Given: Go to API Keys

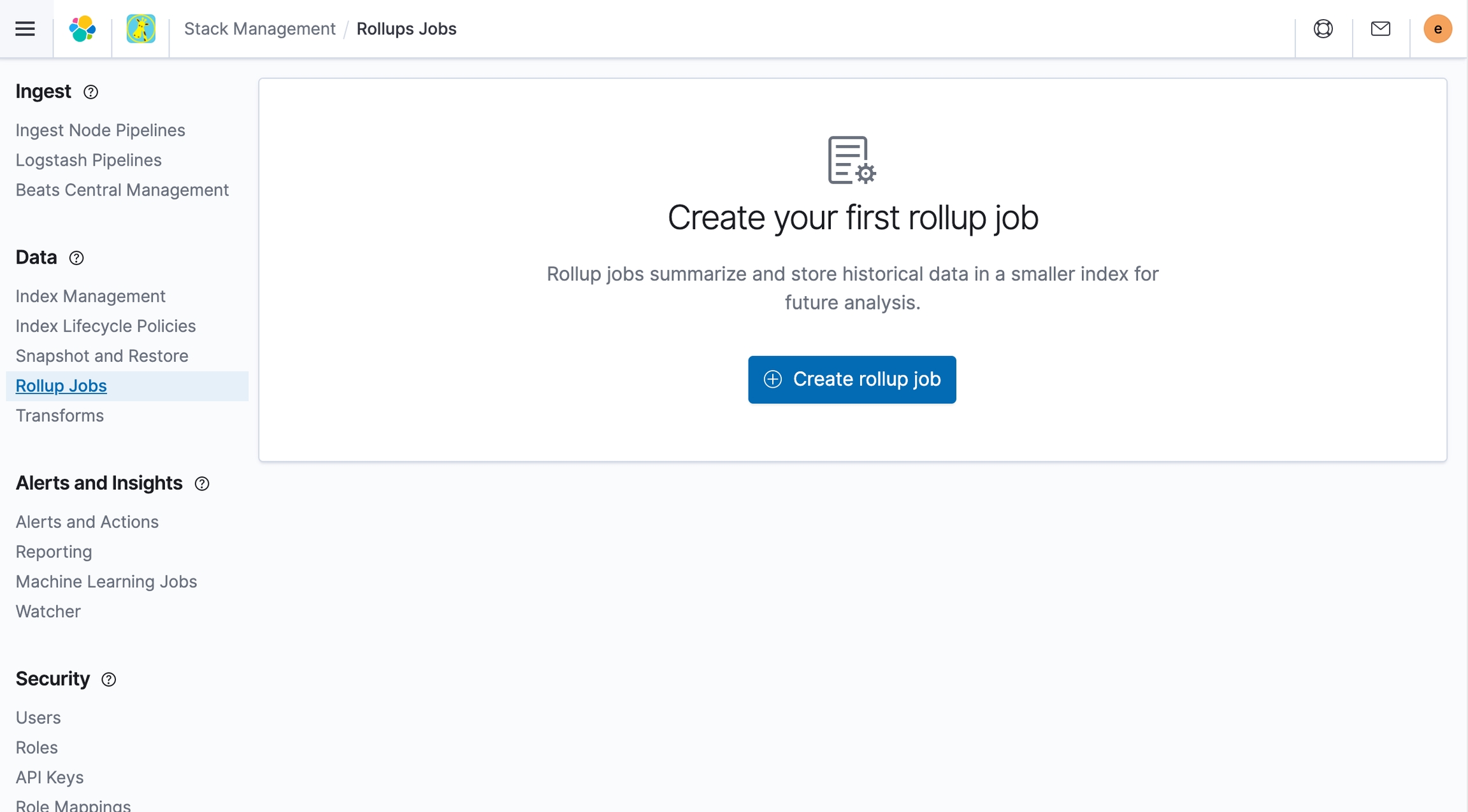Looking at the screenshot, I should pyautogui.click(x=50, y=777).
